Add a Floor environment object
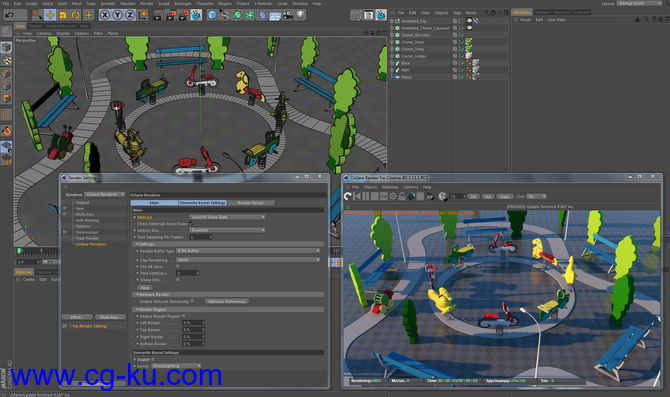The image size is (670, 397). click(x=275, y=15)
